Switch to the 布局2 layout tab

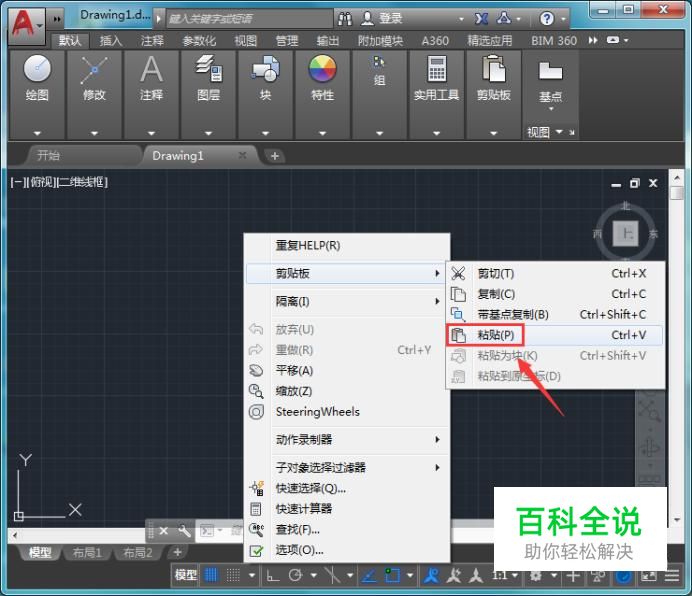[137, 552]
